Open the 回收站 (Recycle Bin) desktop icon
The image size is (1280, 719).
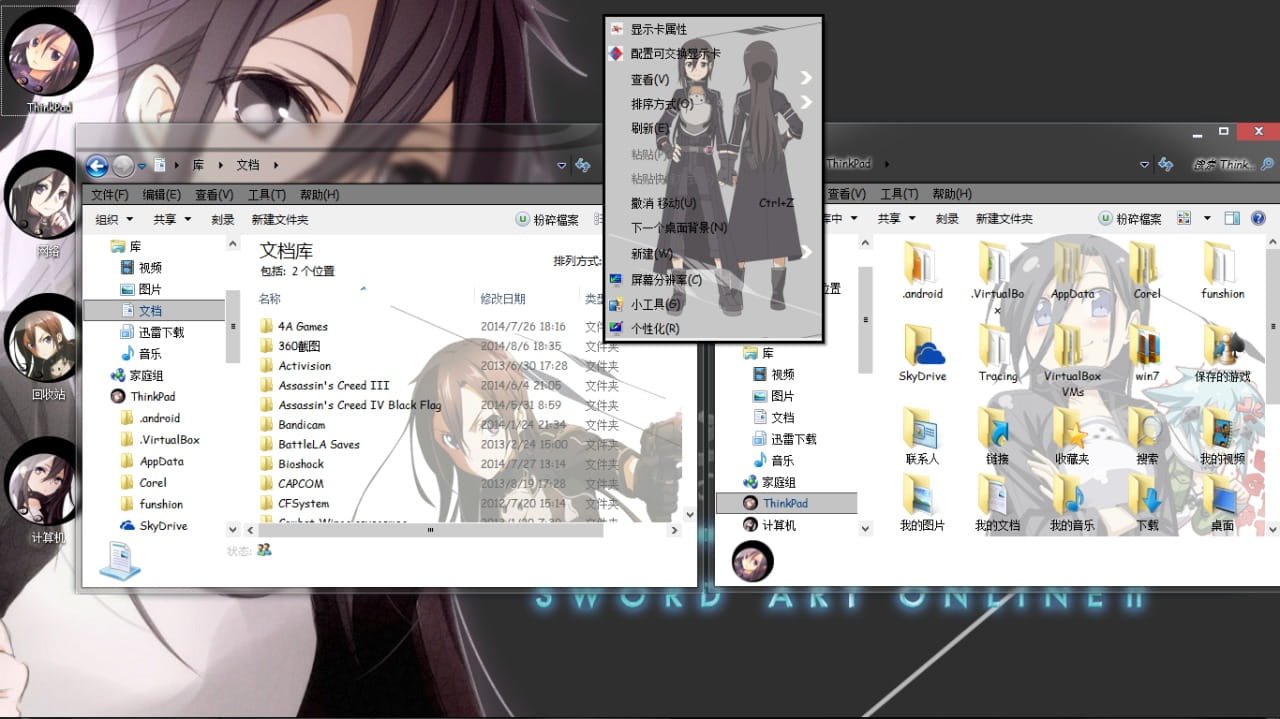pos(42,340)
